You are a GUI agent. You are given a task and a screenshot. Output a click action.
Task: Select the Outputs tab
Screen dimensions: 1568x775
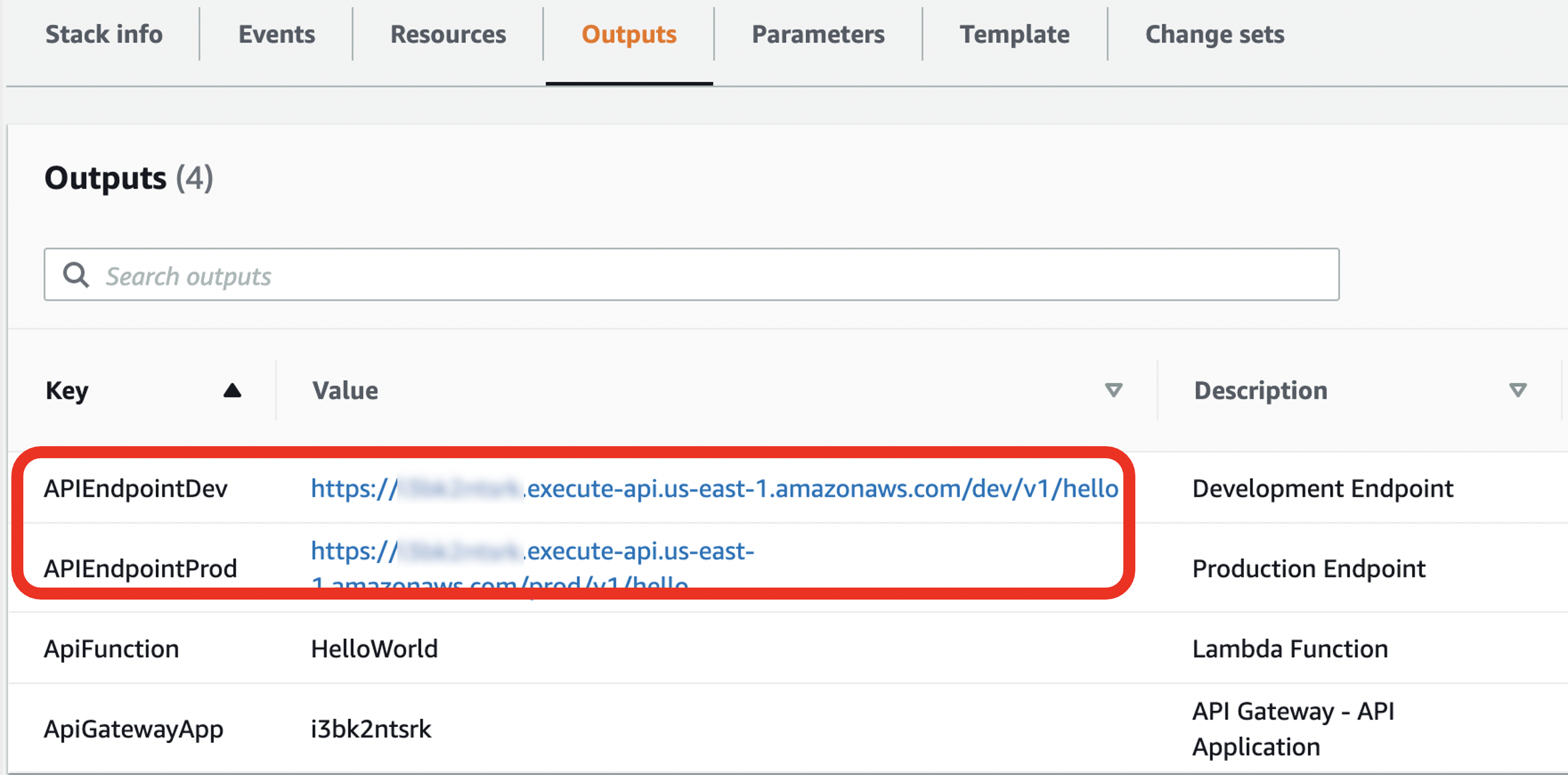tap(629, 35)
